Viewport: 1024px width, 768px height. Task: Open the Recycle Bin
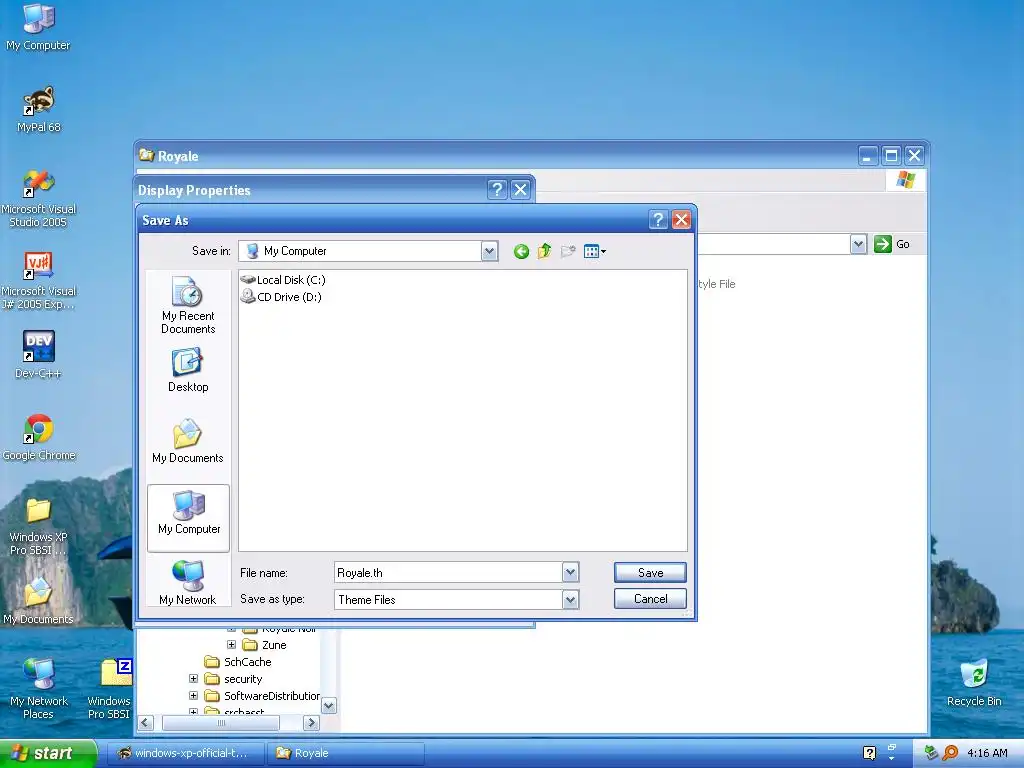pos(974,683)
